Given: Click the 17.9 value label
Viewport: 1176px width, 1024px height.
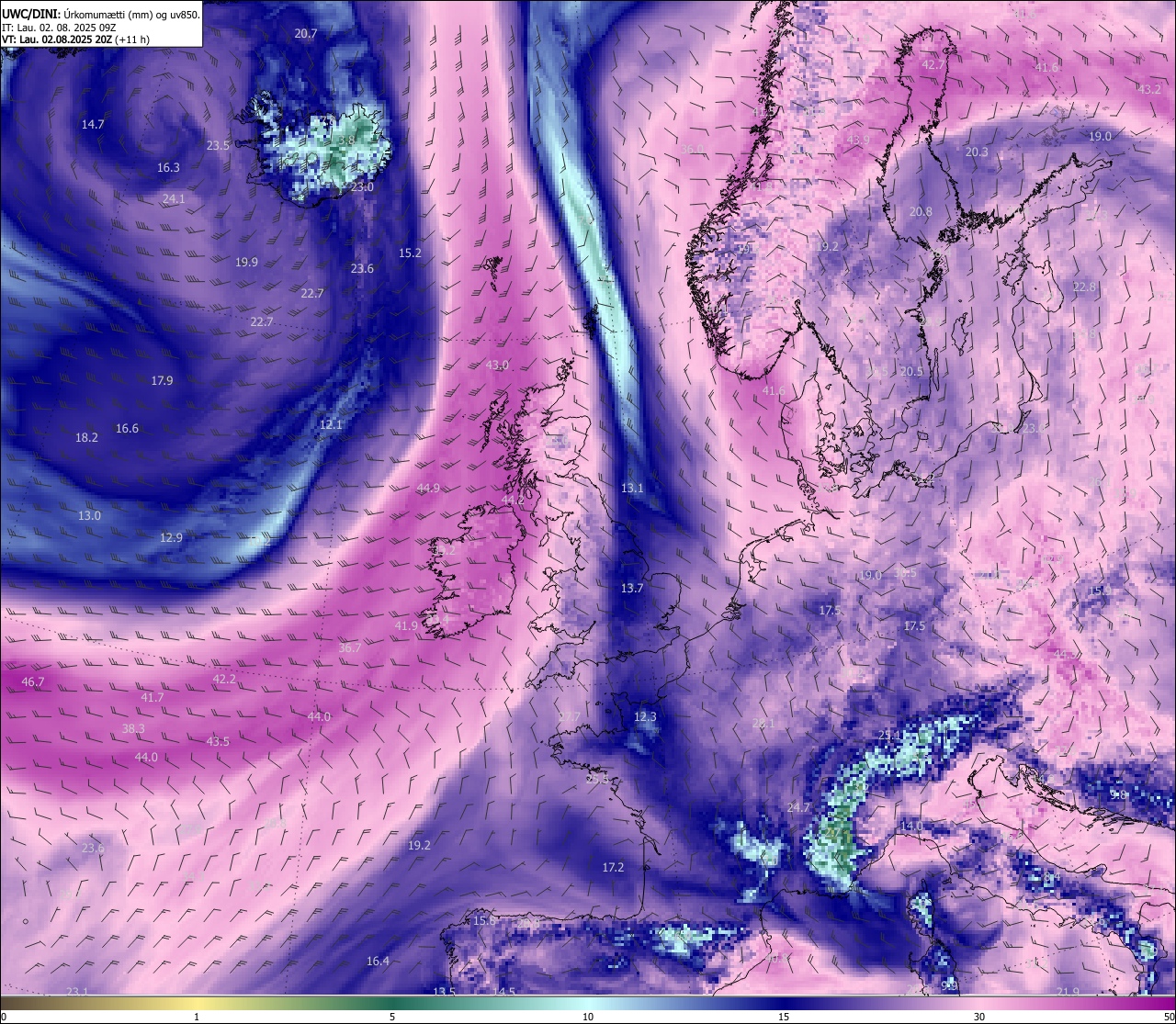Looking at the screenshot, I should tap(162, 380).
